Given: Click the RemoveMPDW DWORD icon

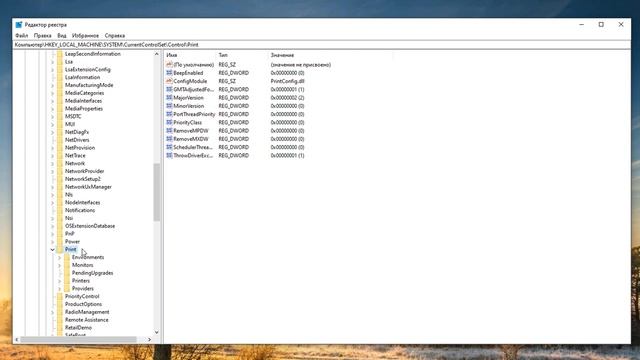Looking at the screenshot, I should (x=169, y=131).
